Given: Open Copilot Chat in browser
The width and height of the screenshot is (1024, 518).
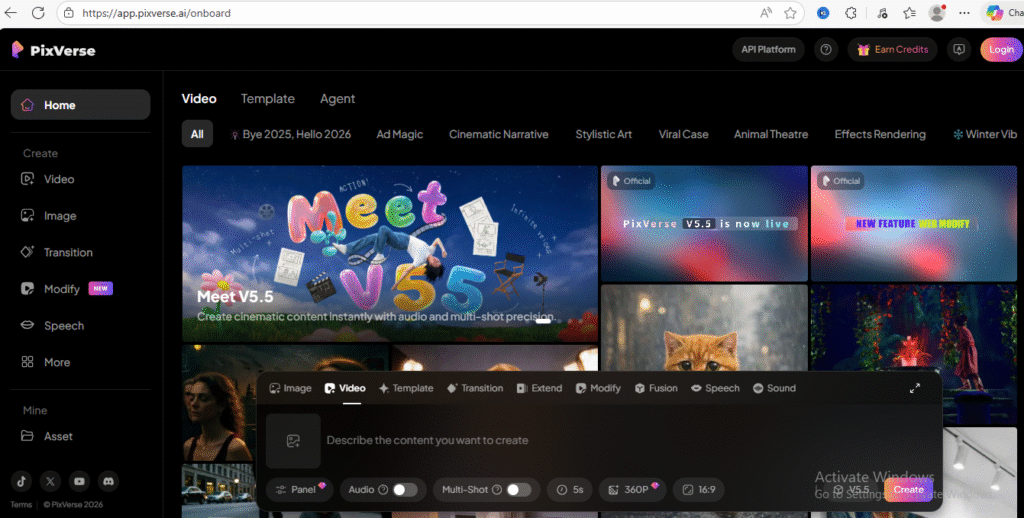Looking at the screenshot, I should coord(1004,13).
